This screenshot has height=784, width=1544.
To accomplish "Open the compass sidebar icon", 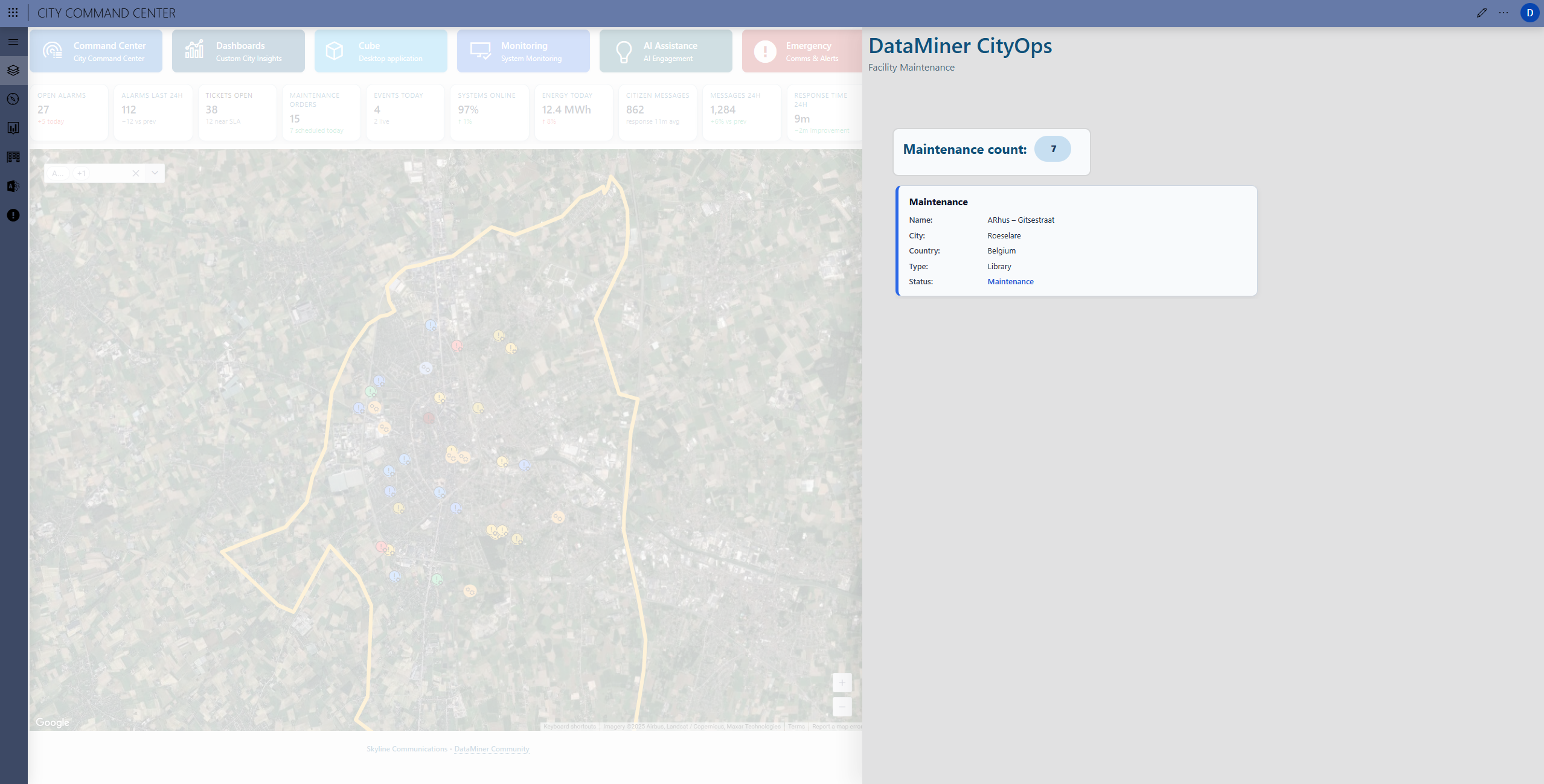I will [x=13, y=99].
